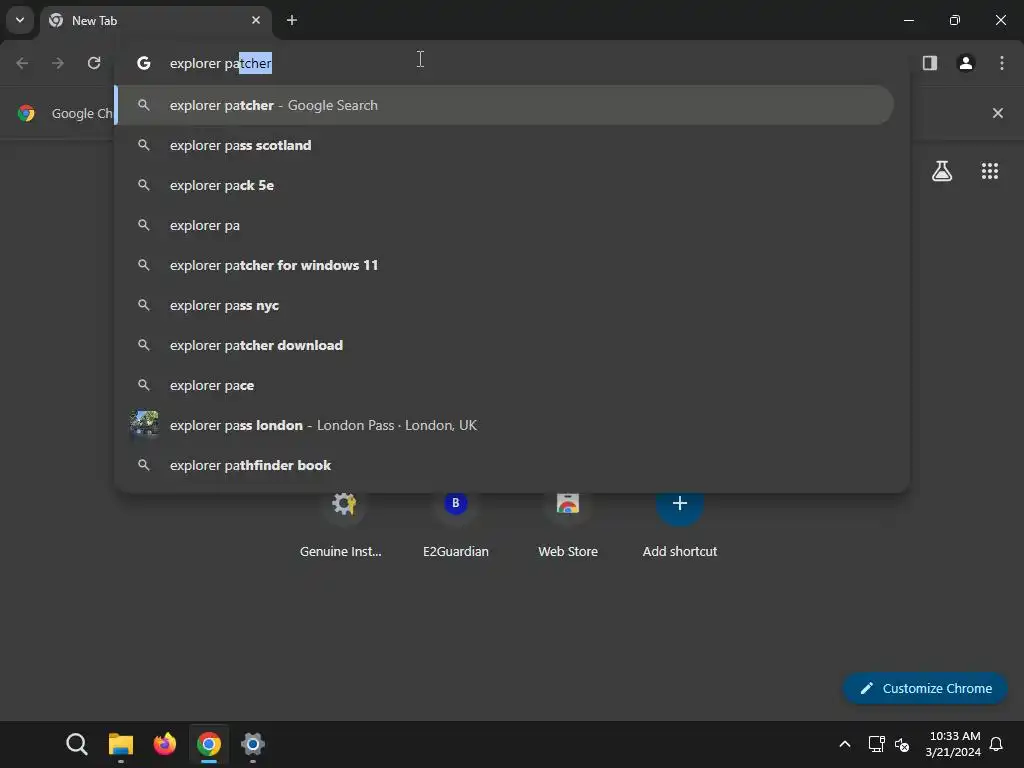Open Windows taskbar search
The width and height of the screenshot is (1024, 768).
click(x=76, y=744)
